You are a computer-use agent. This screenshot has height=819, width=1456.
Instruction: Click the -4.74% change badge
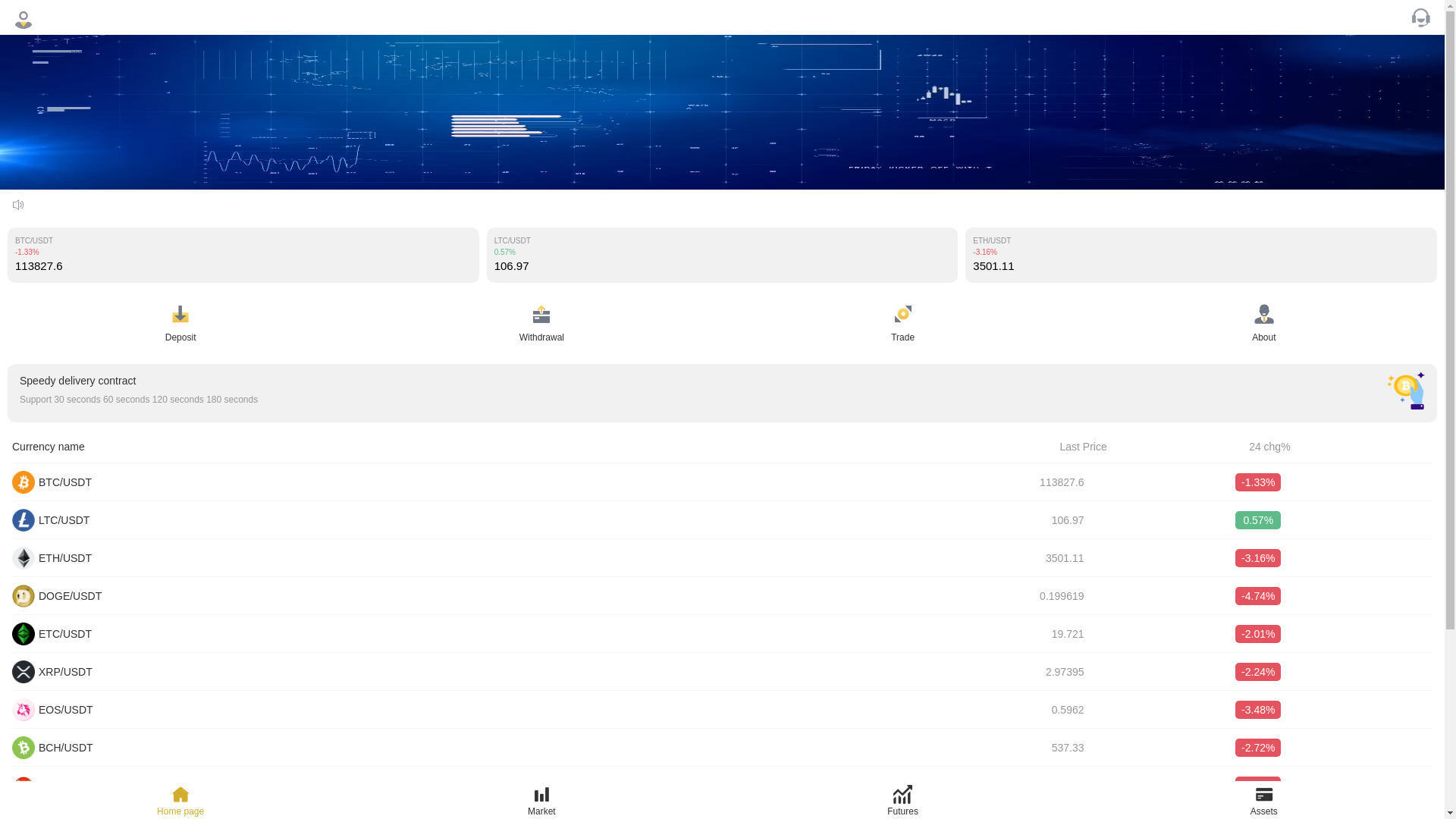coord(1257,596)
